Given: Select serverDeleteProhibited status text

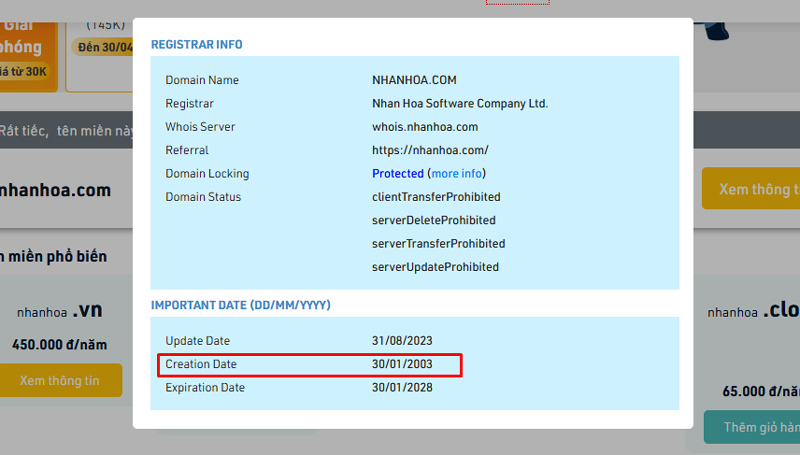Looking at the screenshot, I should pyautogui.click(x=433, y=220).
